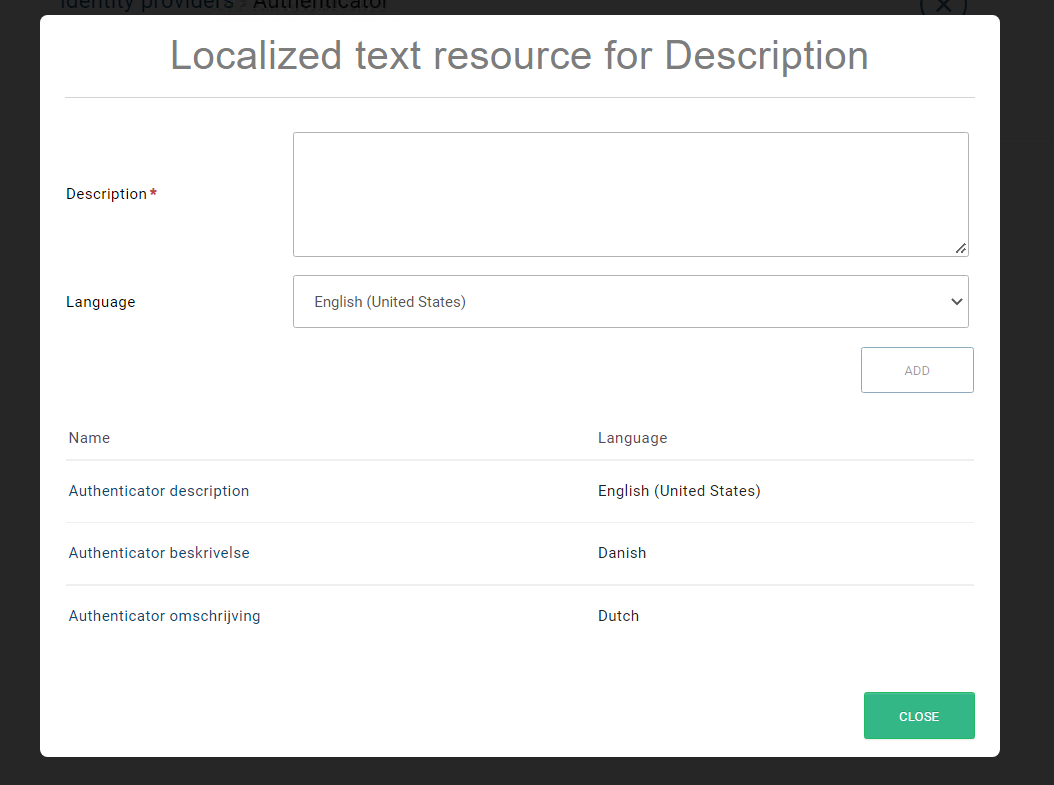
Task: Click the chevron arrow of the Language select
Action: [x=956, y=301]
